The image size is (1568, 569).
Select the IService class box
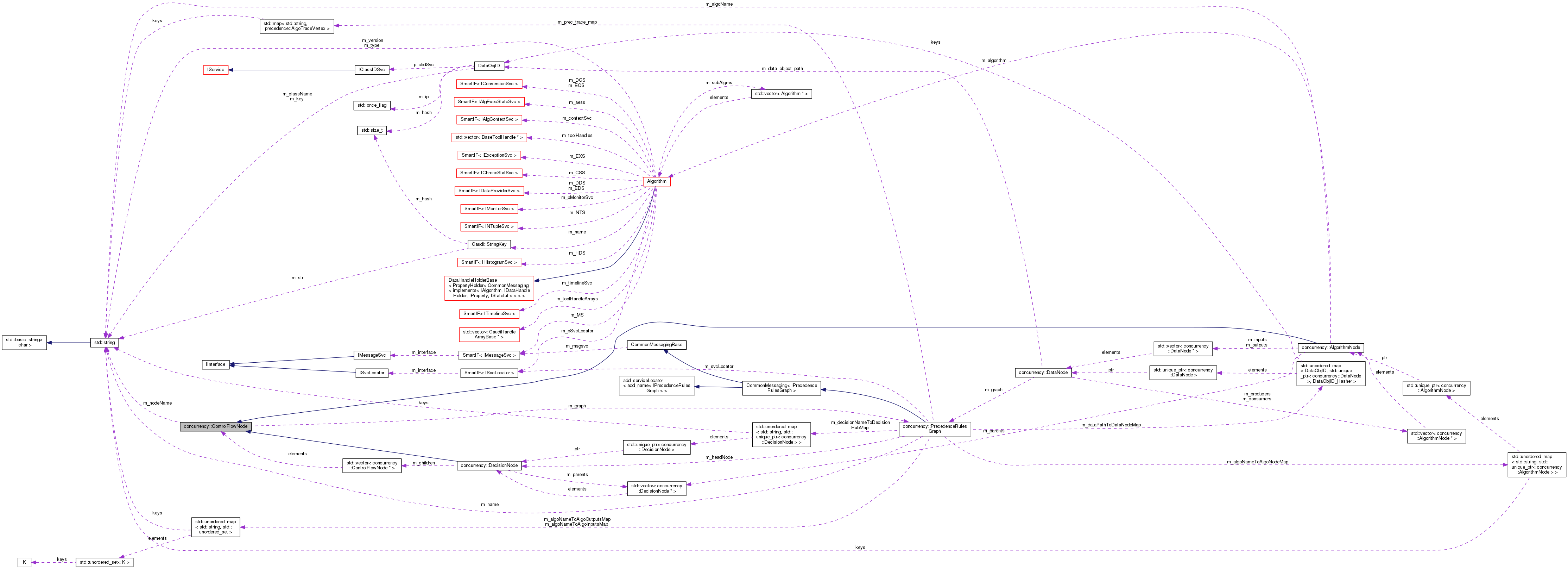click(x=216, y=69)
